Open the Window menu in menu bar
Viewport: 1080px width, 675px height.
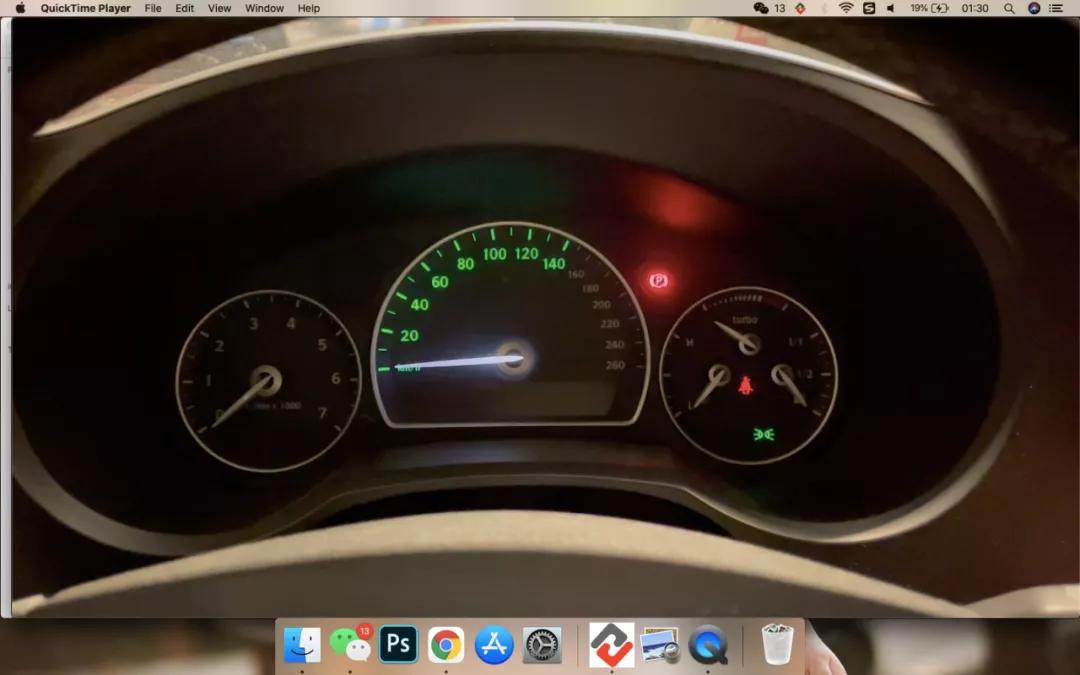point(264,8)
